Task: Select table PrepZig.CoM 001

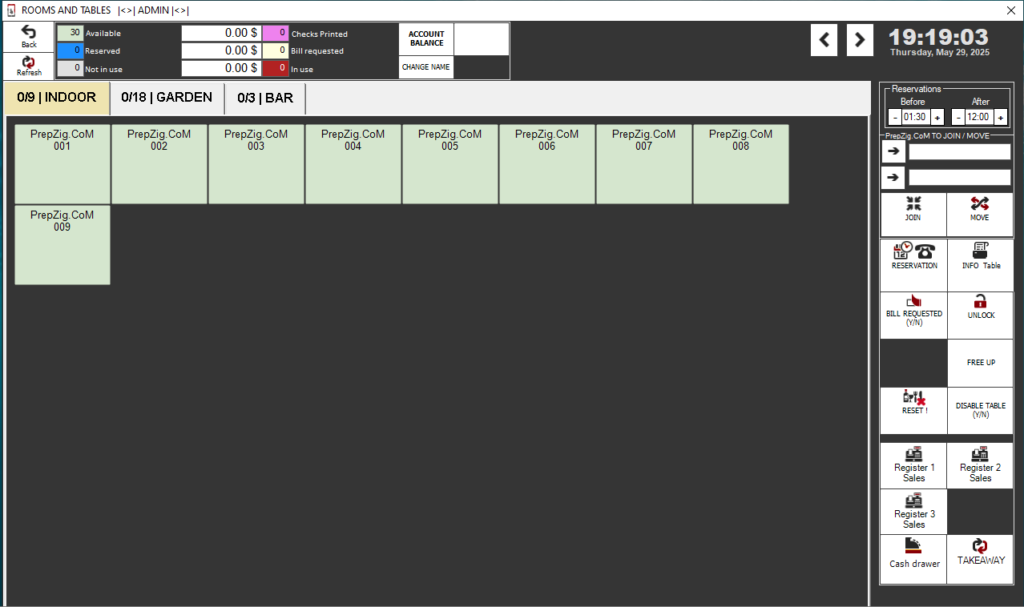Action: (x=62, y=164)
